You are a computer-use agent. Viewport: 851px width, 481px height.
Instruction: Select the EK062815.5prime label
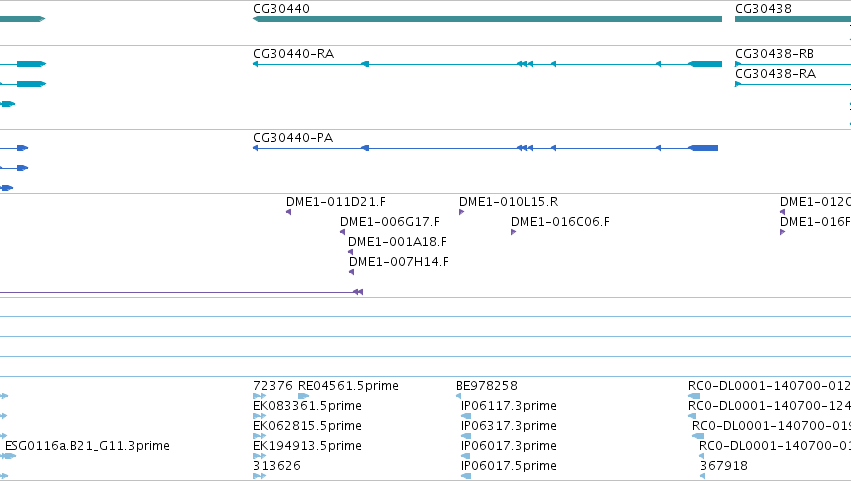[307, 426]
